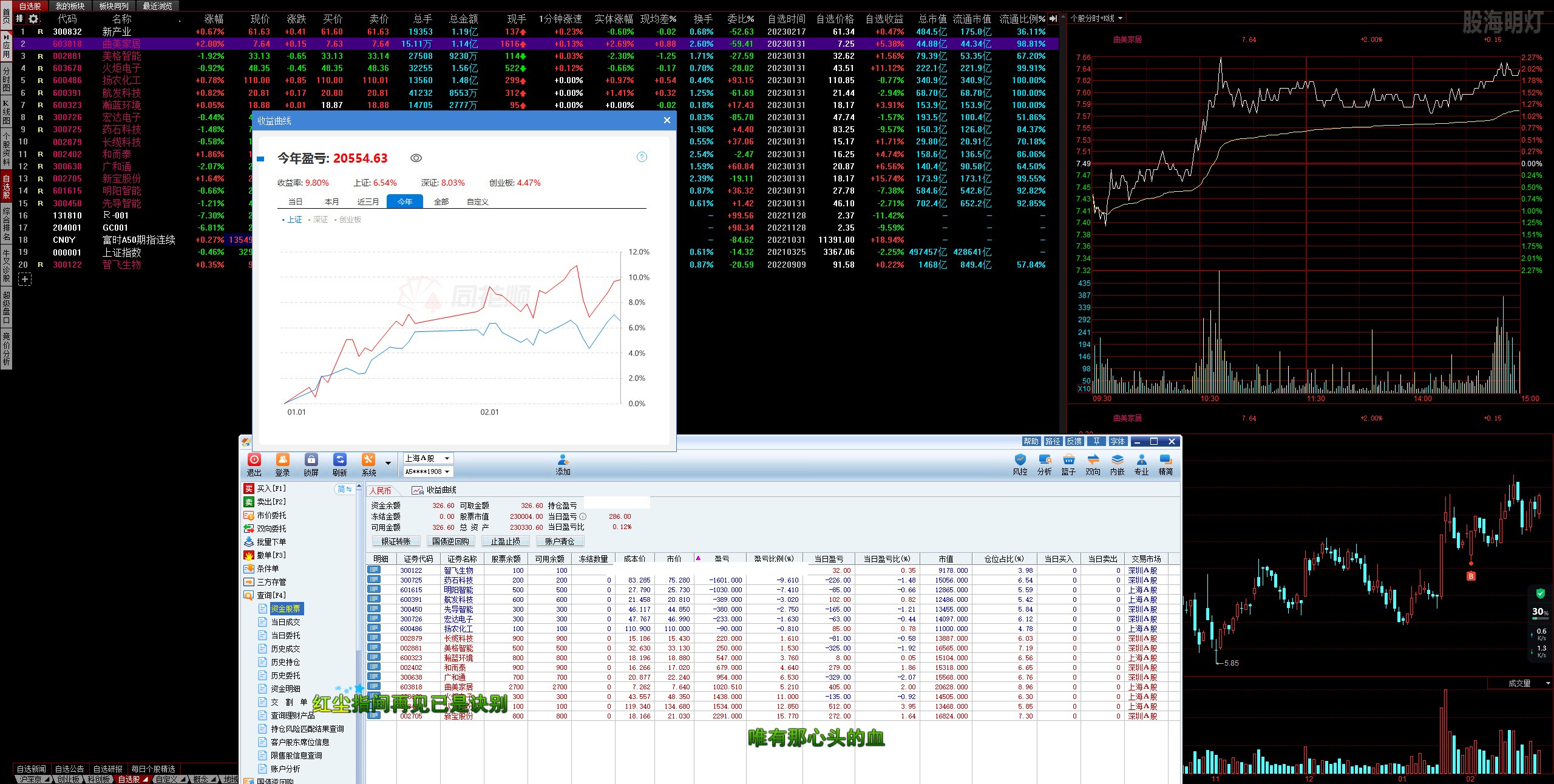Click the B buy marker on candlestick chart

(x=1471, y=576)
